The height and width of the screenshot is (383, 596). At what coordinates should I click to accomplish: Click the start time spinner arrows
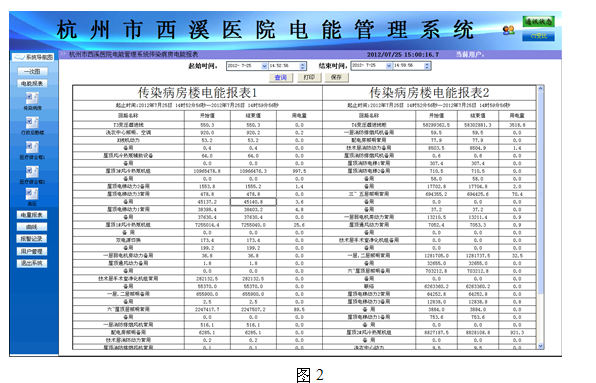303,66
